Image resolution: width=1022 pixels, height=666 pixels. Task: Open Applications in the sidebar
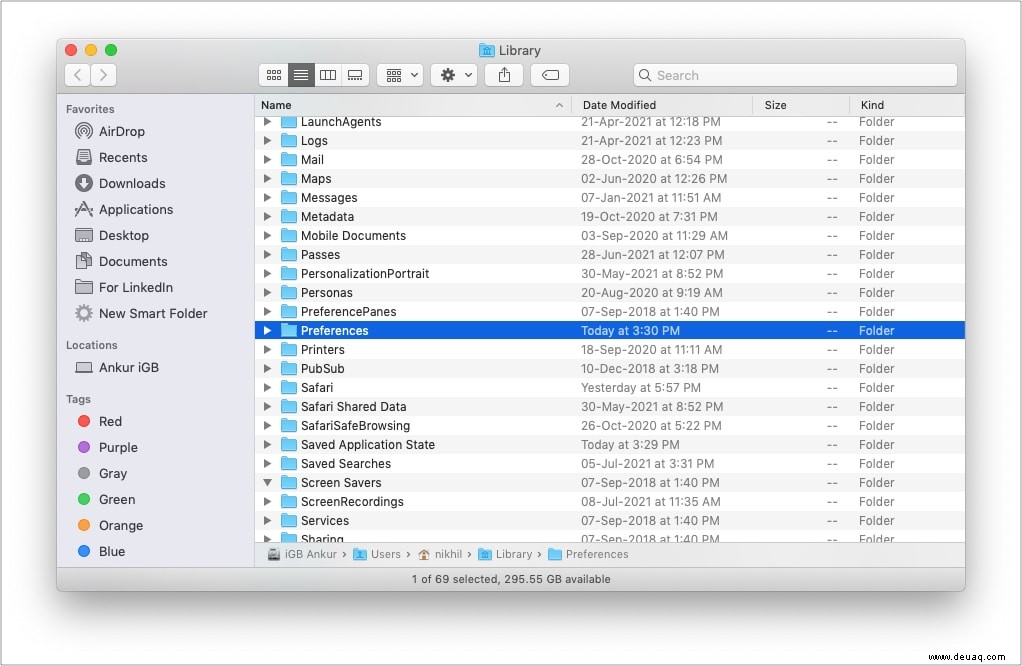click(x=124, y=210)
